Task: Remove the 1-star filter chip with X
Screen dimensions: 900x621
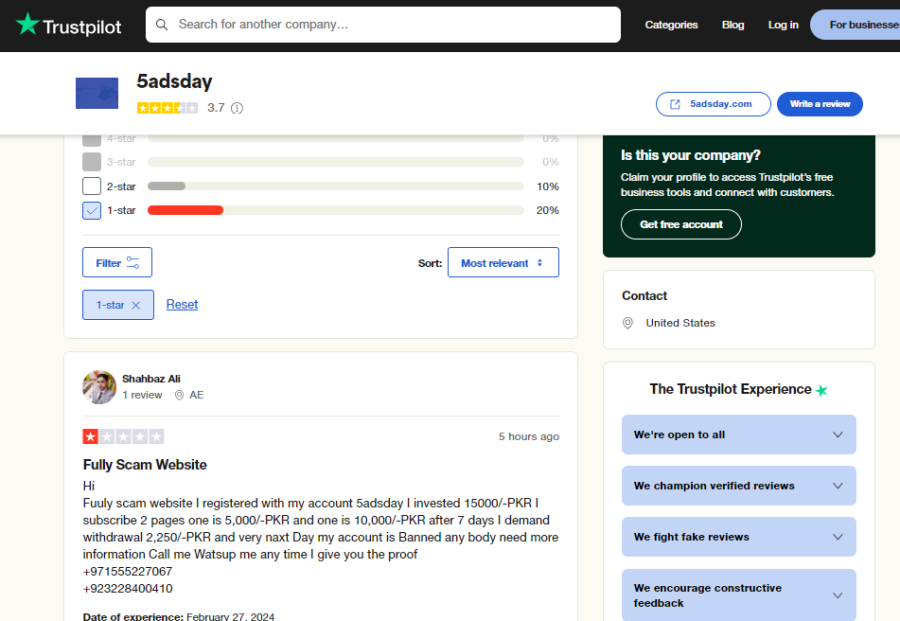Action: (136, 305)
